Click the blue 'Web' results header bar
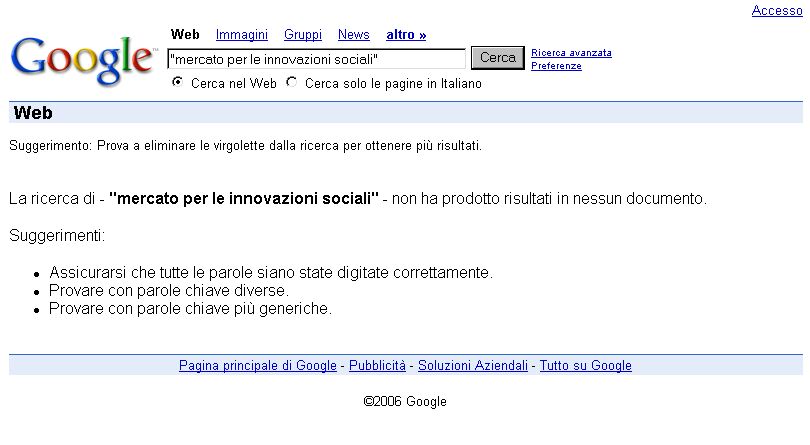 point(405,113)
